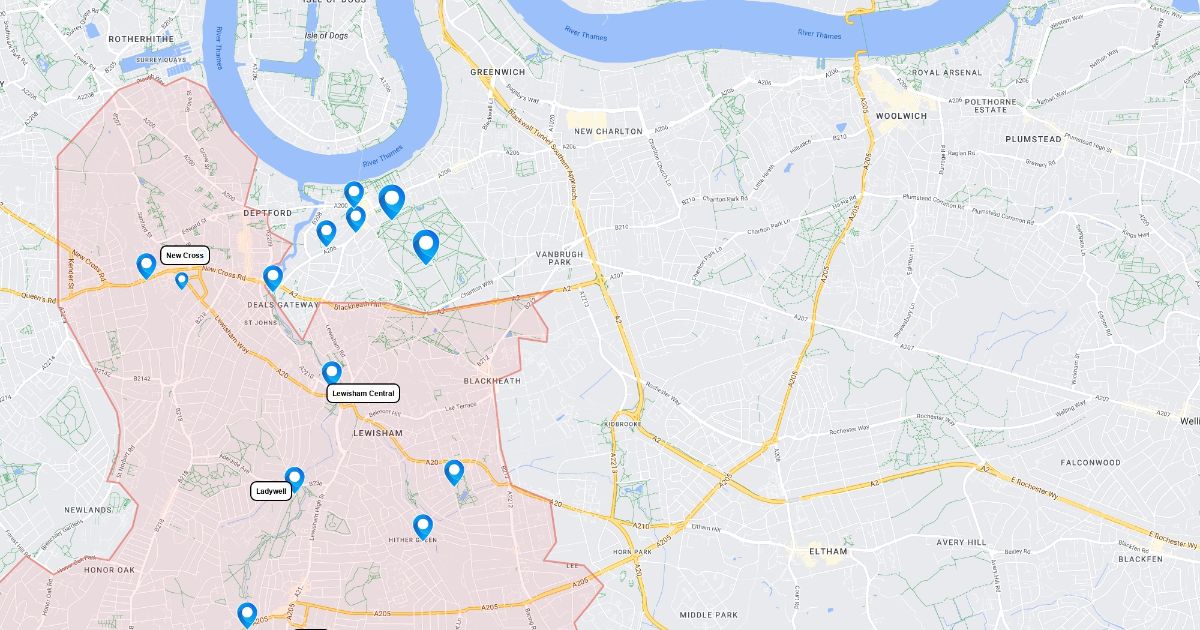
Task: Click the Woolwich place name
Action: 901,116
